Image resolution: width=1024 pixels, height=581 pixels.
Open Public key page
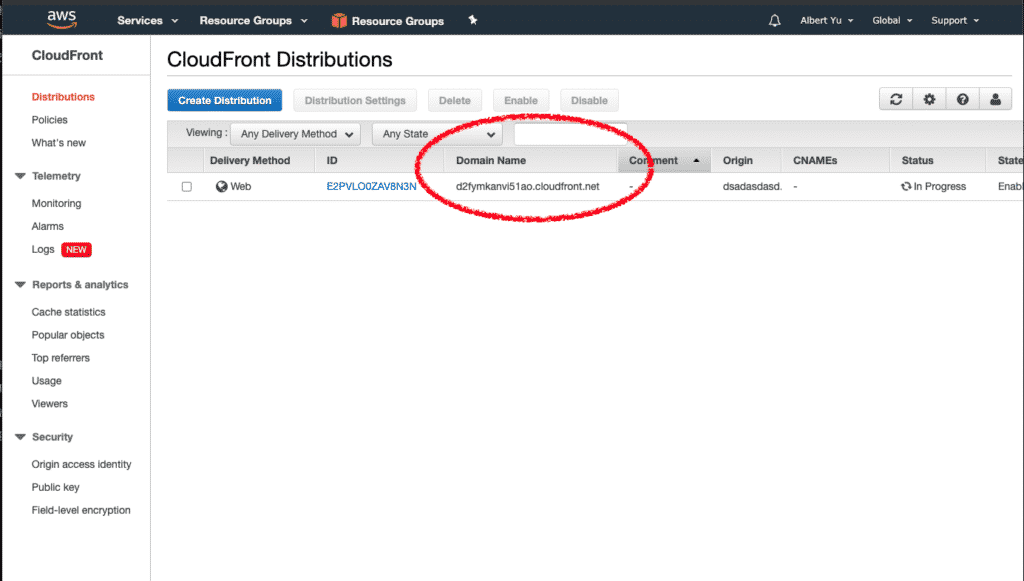pos(56,487)
